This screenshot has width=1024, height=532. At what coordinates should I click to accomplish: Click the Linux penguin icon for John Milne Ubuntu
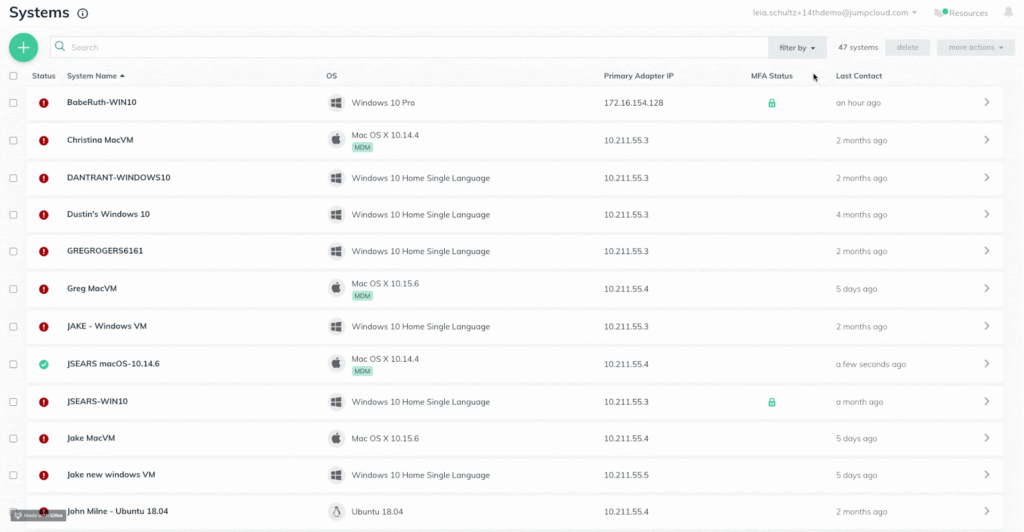pos(336,512)
